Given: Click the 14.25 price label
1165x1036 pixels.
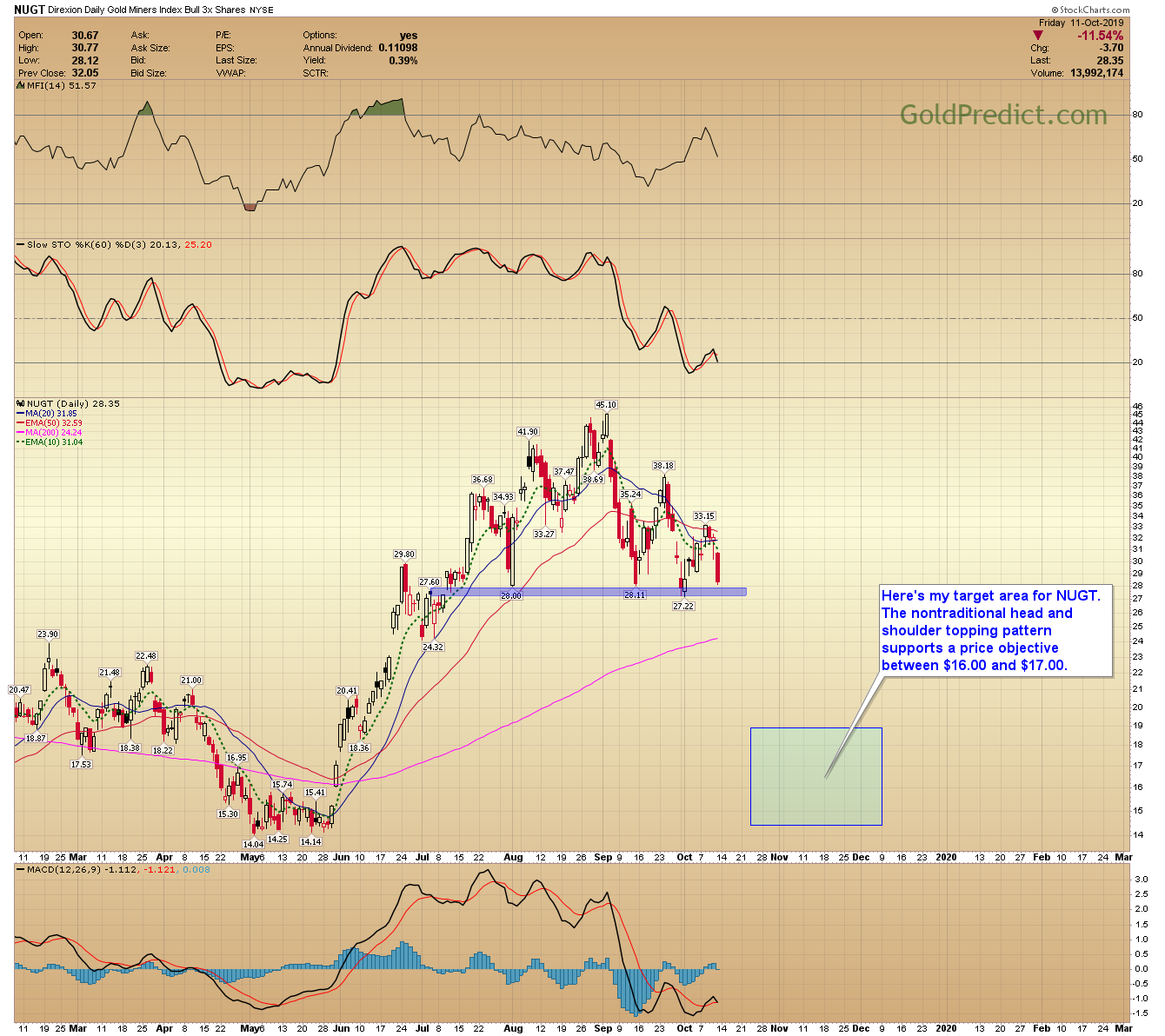Looking at the screenshot, I should click(x=277, y=839).
